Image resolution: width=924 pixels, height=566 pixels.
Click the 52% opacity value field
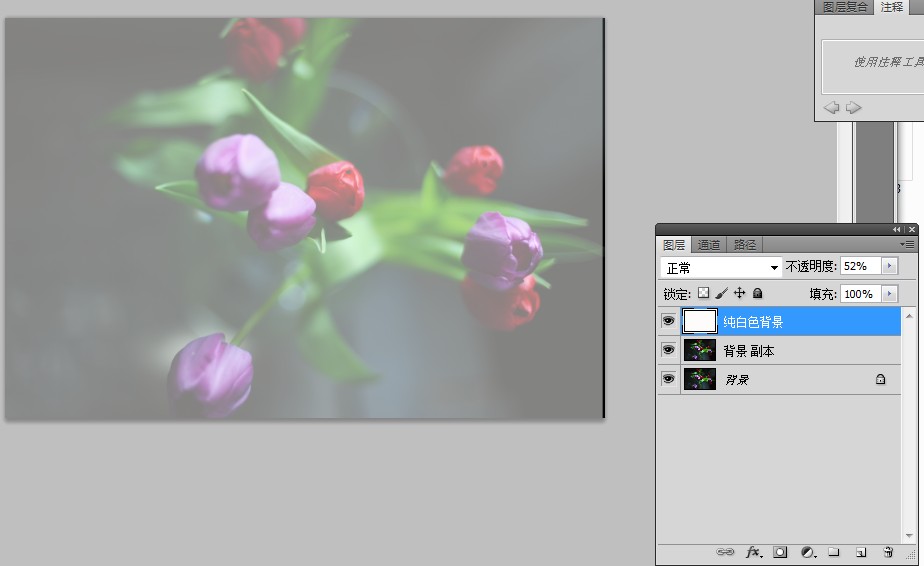[859, 266]
